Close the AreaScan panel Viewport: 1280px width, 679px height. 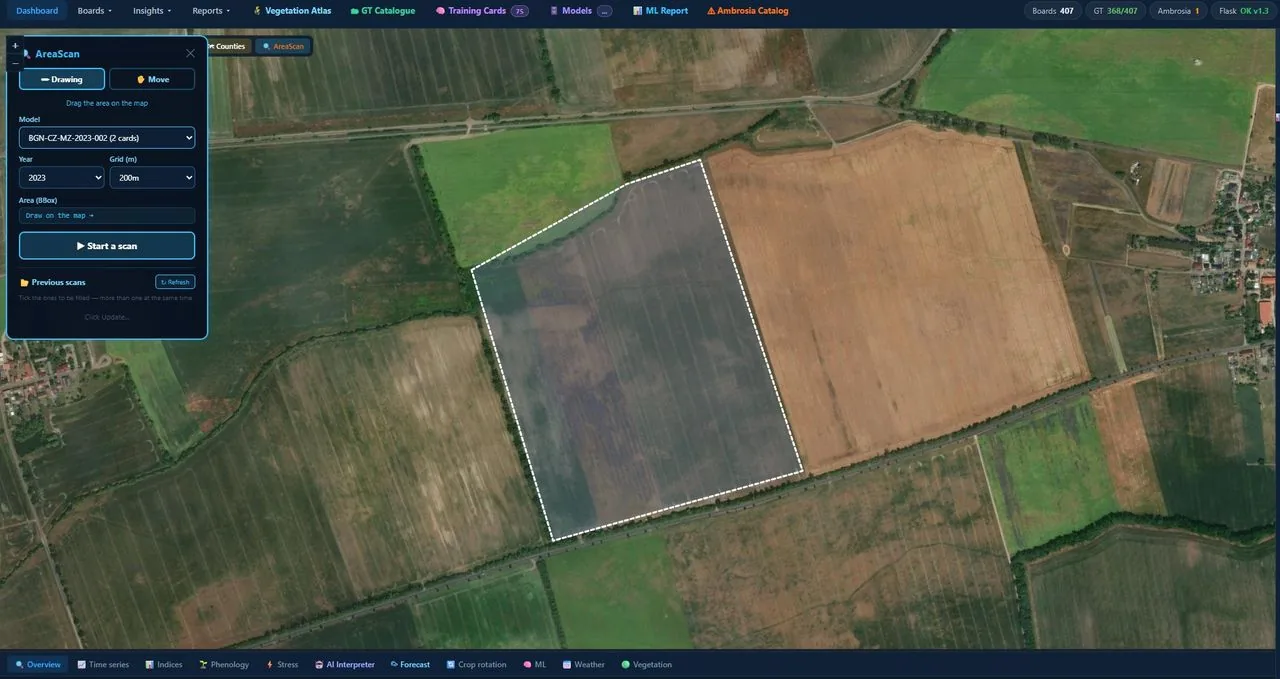190,53
